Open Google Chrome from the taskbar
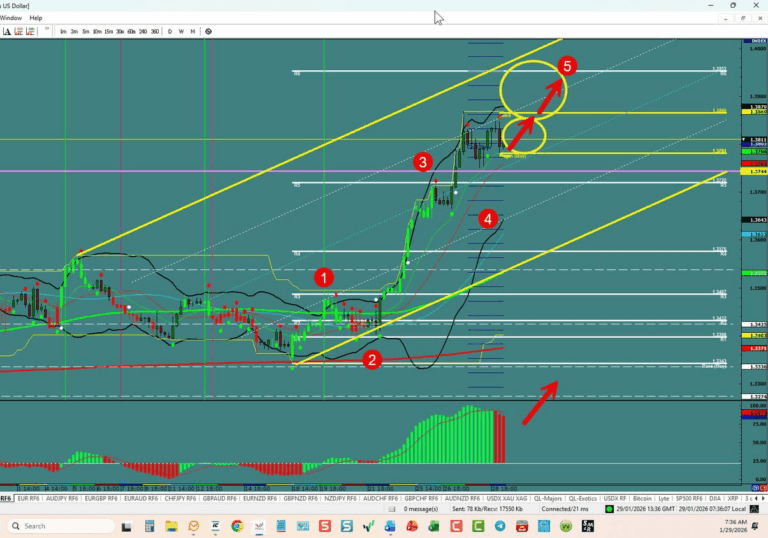Viewport: 768px width, 538px height. (237, 526)
